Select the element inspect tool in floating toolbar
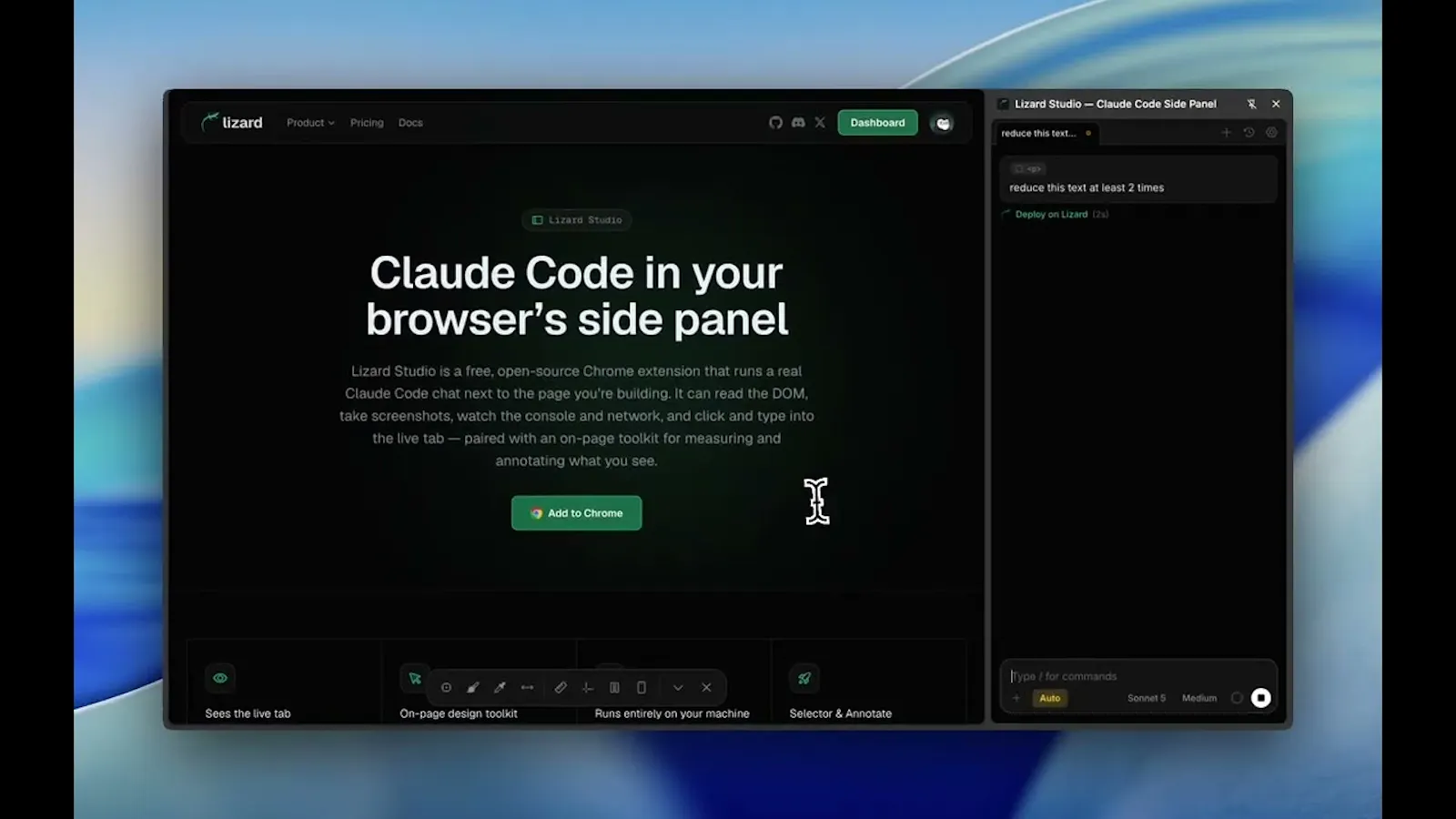Viewport: 1456px width, 819px height. (446, 688)
